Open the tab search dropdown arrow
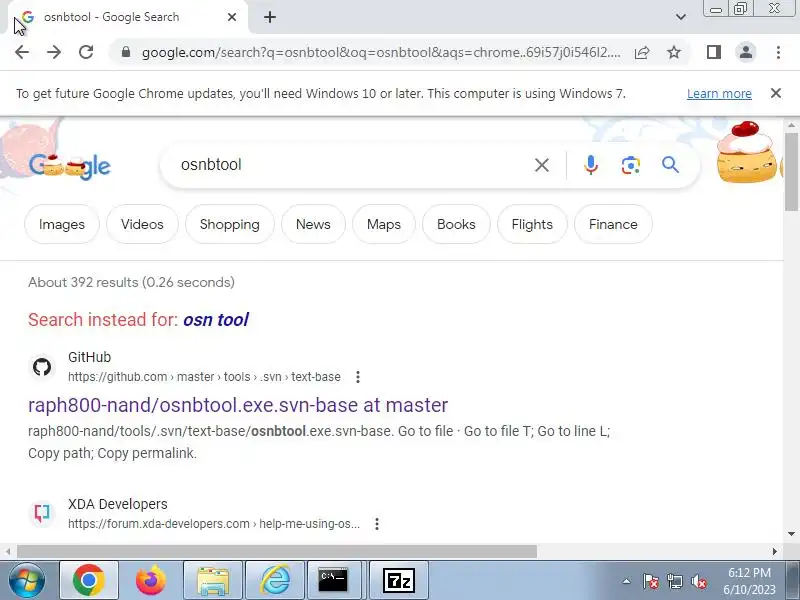 tap(681, 17)
